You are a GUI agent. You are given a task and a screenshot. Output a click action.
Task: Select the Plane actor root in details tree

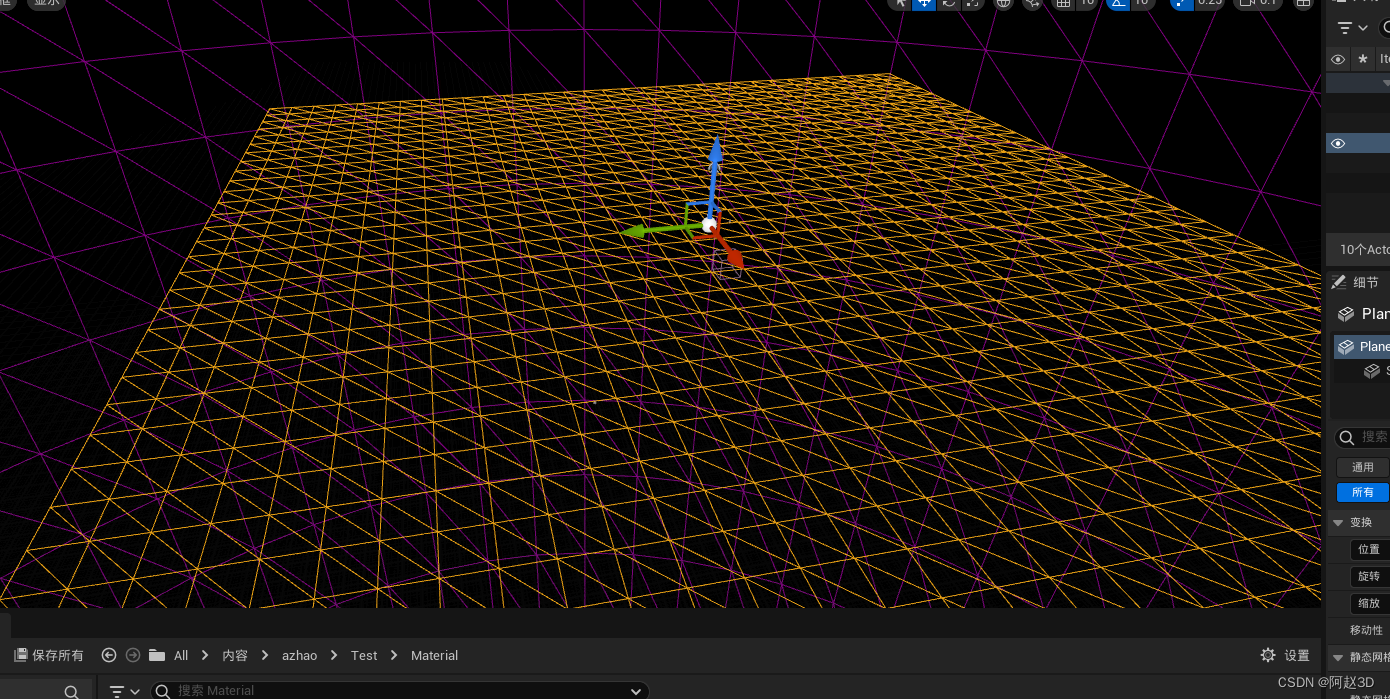click(x=1362, y=347)
